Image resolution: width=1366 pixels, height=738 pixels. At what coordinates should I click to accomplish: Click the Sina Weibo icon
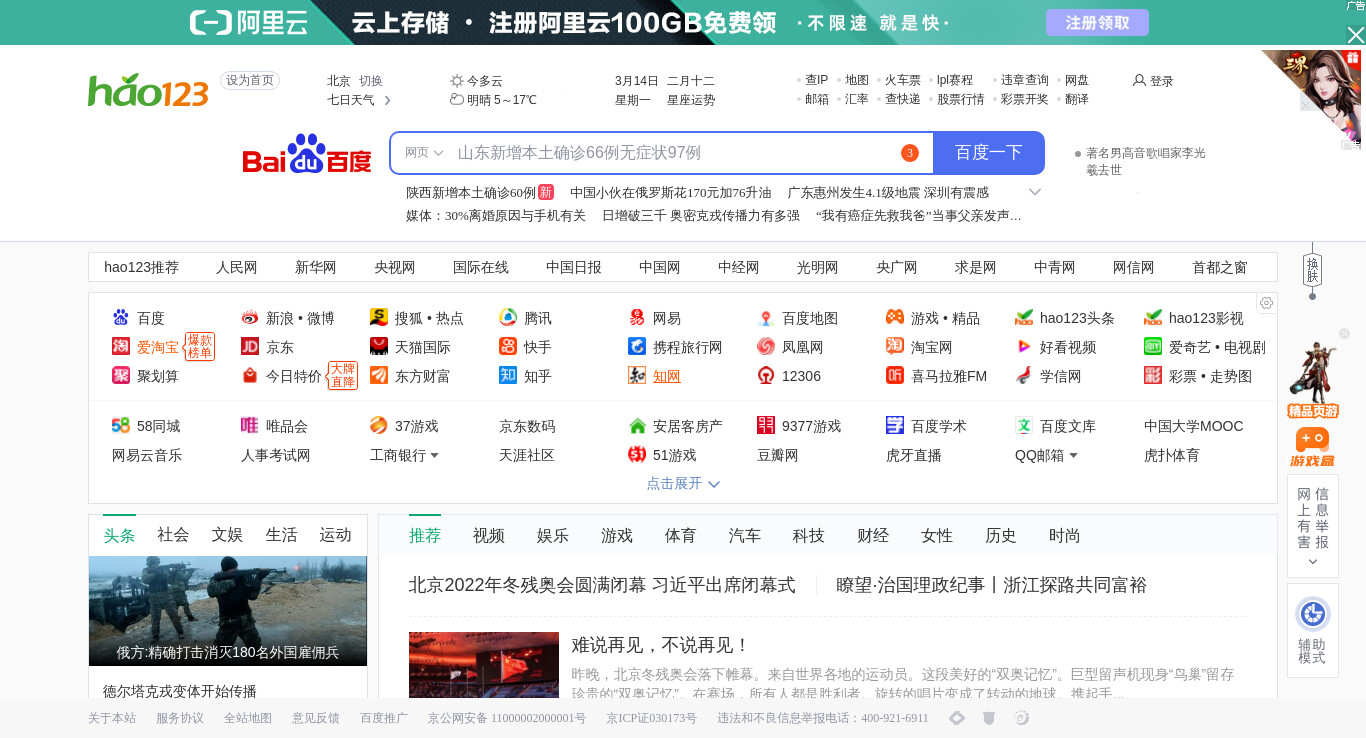pyautogui.click(x=250, y=318)
